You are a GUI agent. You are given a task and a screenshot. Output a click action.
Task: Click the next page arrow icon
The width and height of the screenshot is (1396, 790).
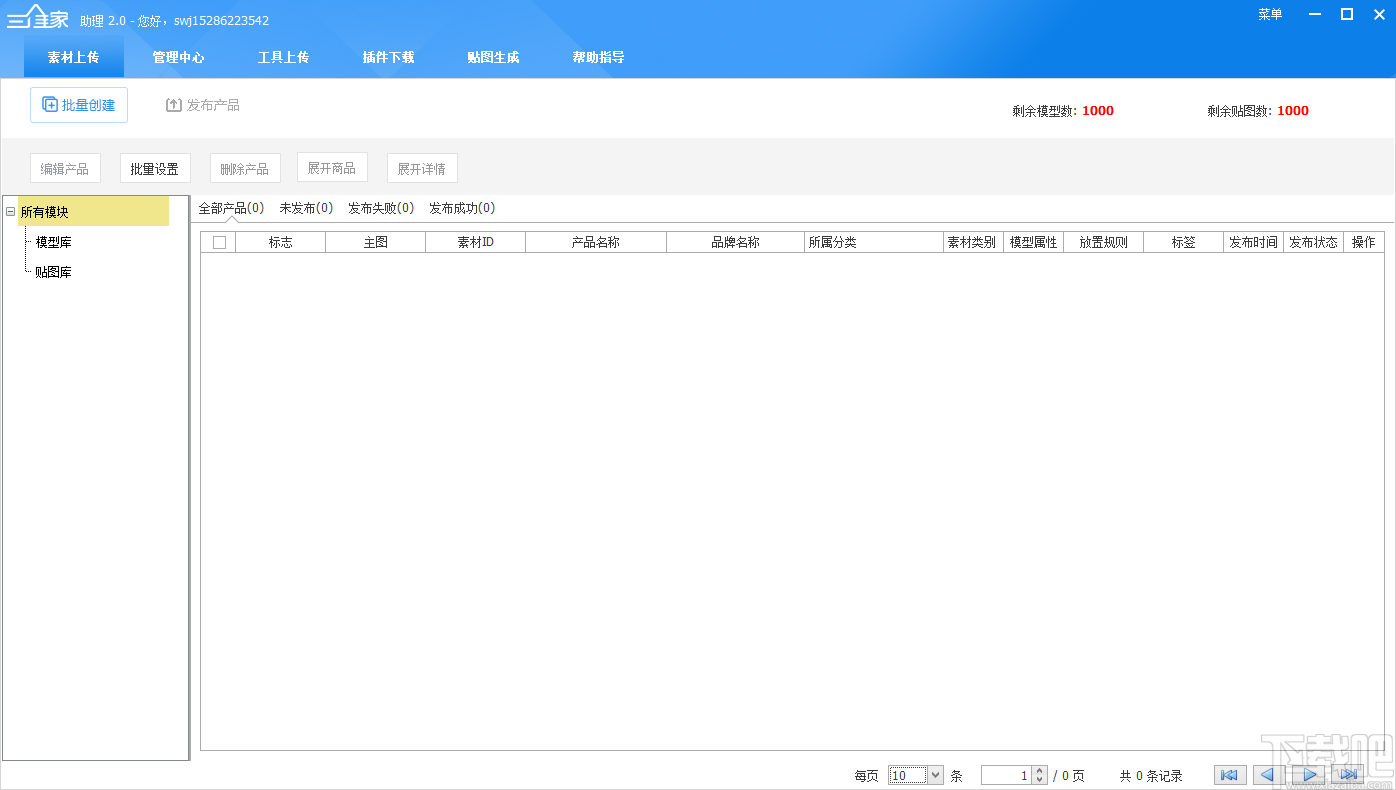pos(1310,774)
